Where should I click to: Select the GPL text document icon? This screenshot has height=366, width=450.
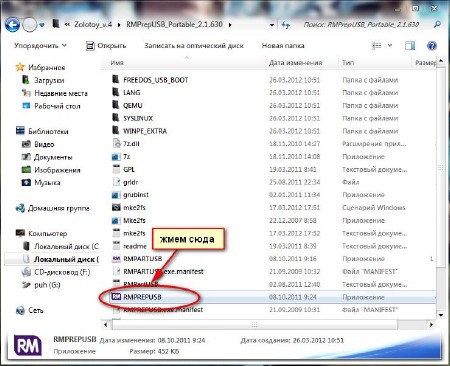tap(116, 169)
